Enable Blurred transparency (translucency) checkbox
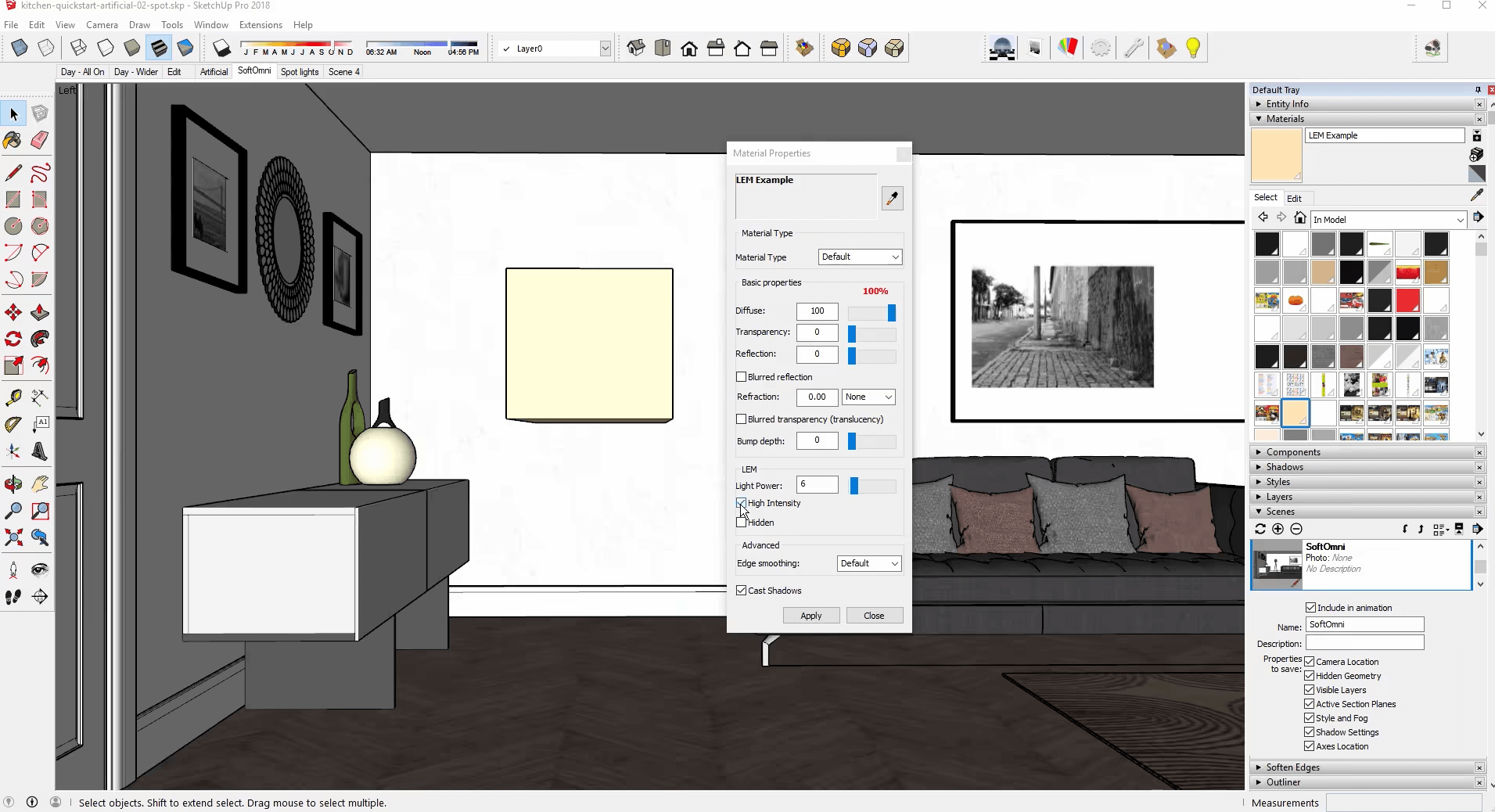1495x812 pixels. (741, 419)
